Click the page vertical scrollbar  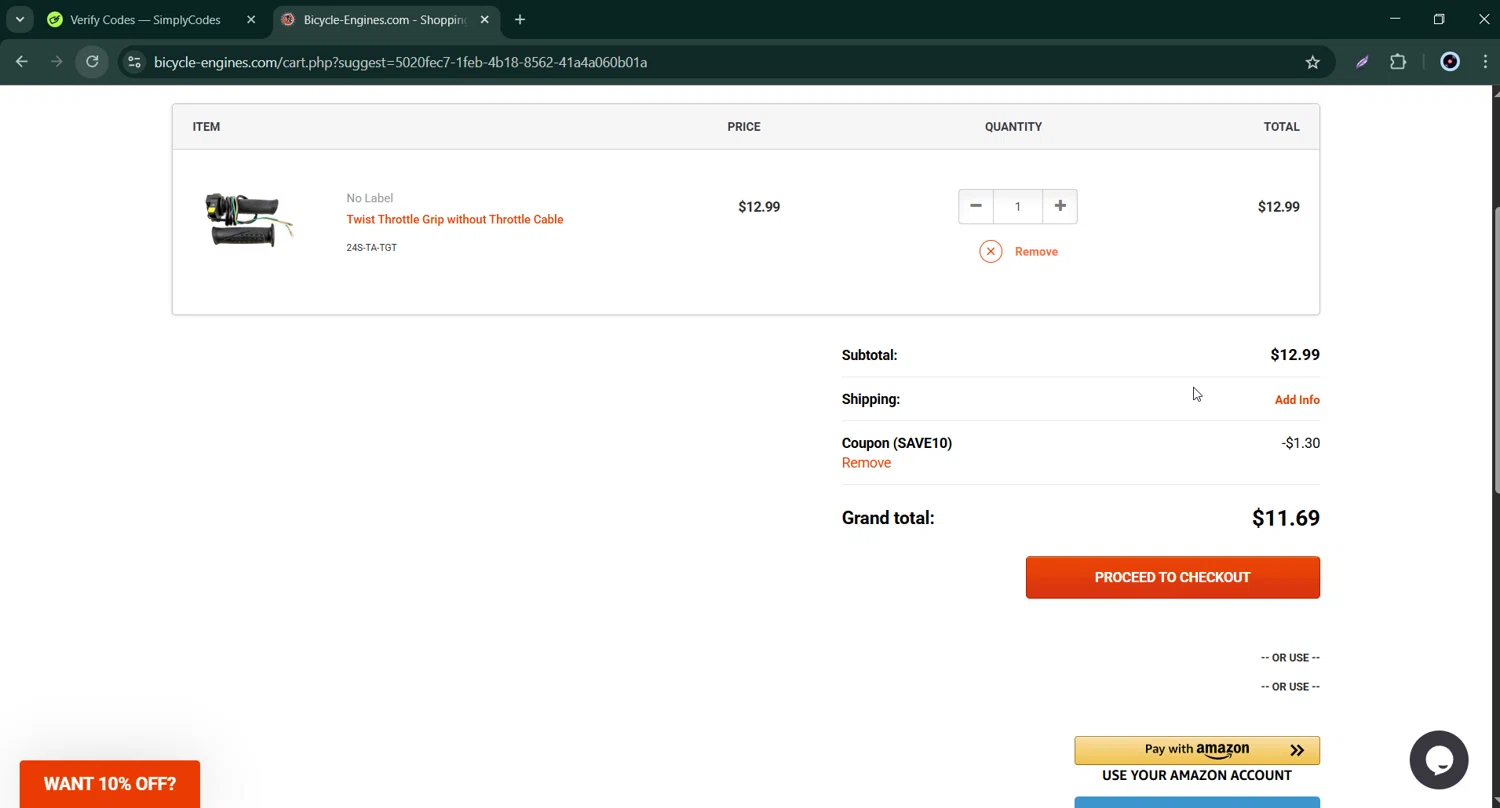tap(1496, 350)
